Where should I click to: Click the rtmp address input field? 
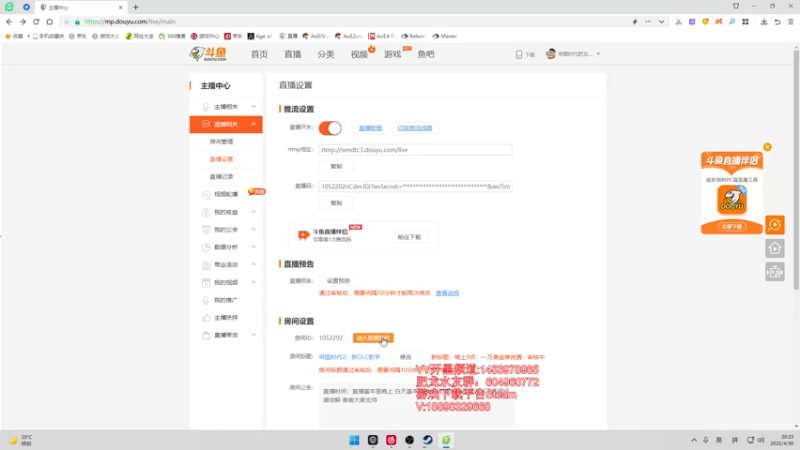click(415, 150)
